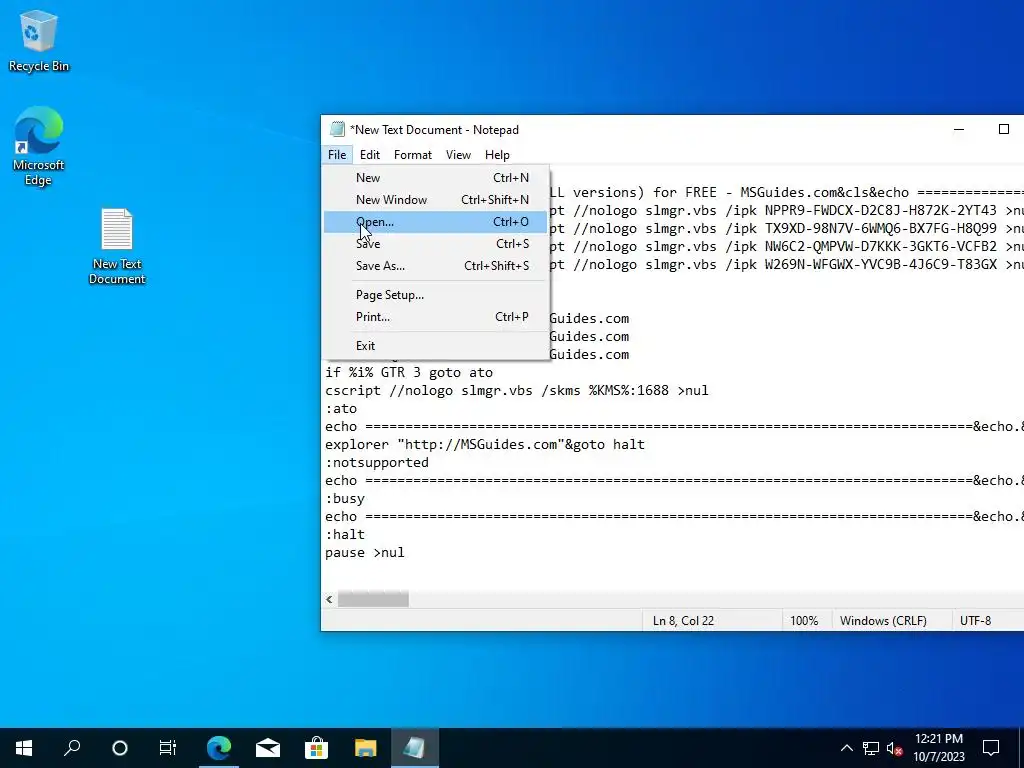Image resolution: width=1024 pixels, height=768 pixels.
Task: Choose New from File menu
Action: click(436, 178)
